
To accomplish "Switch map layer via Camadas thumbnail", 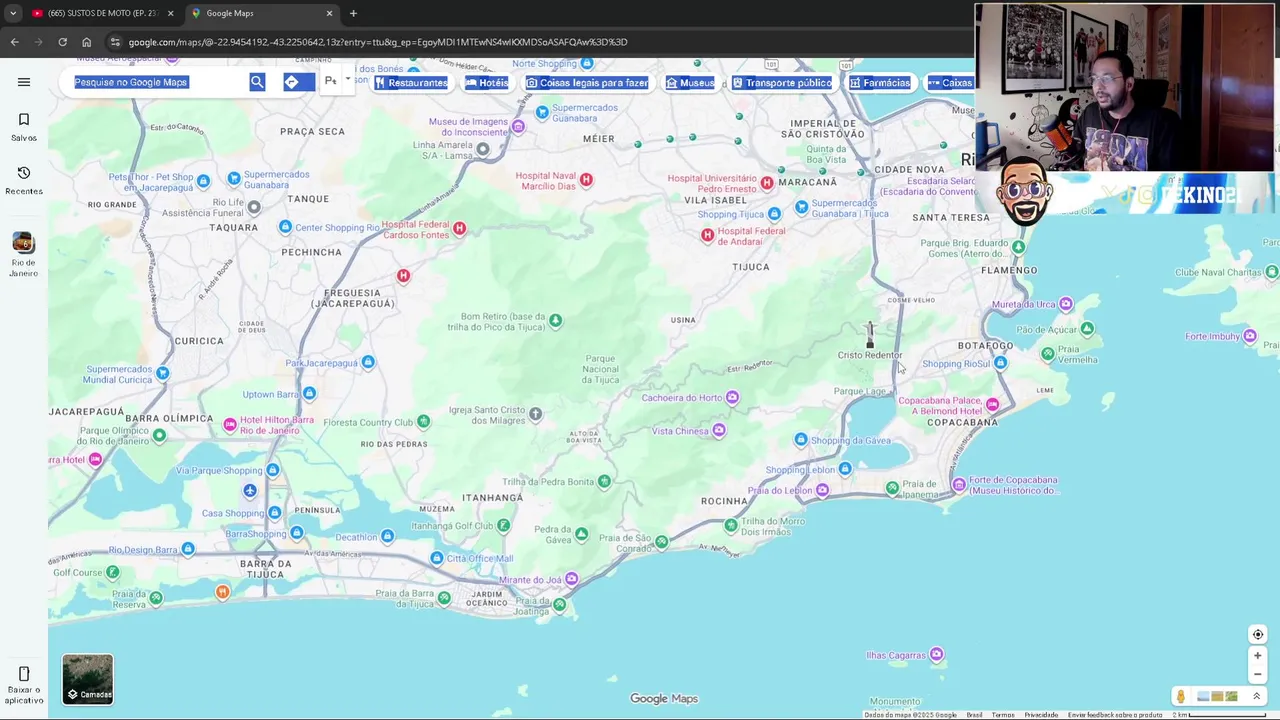I will (x=88, y=679).
